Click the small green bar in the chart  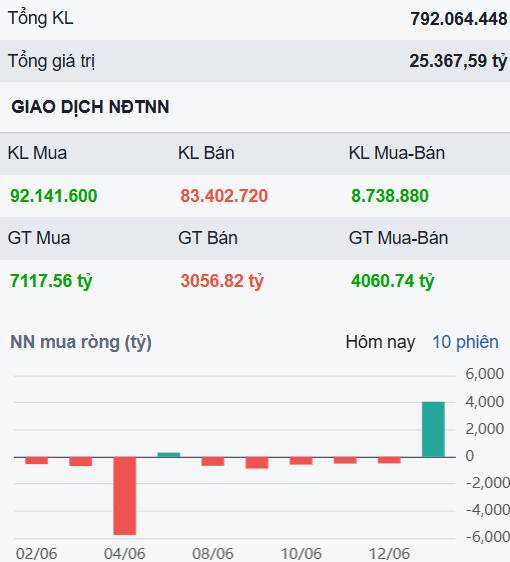coord(168,455)
